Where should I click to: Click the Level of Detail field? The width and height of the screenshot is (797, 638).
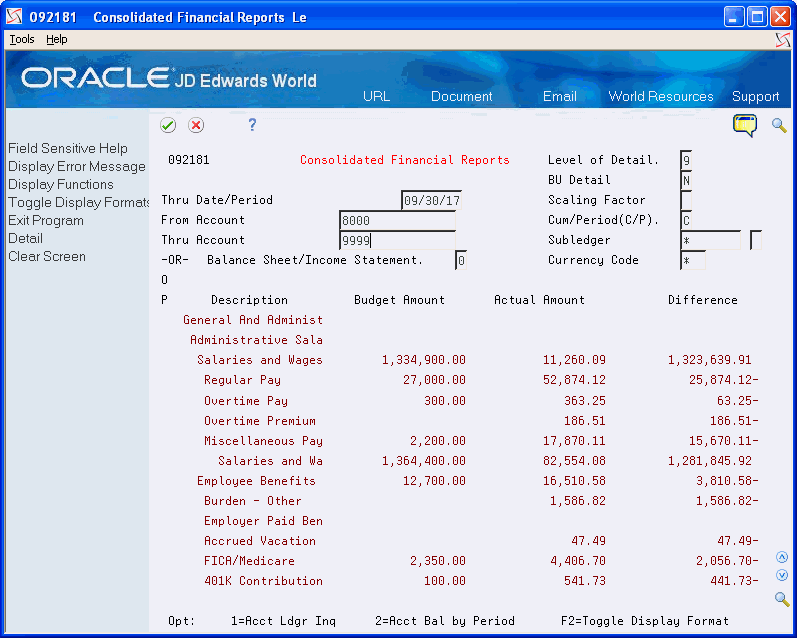point(686,161)
